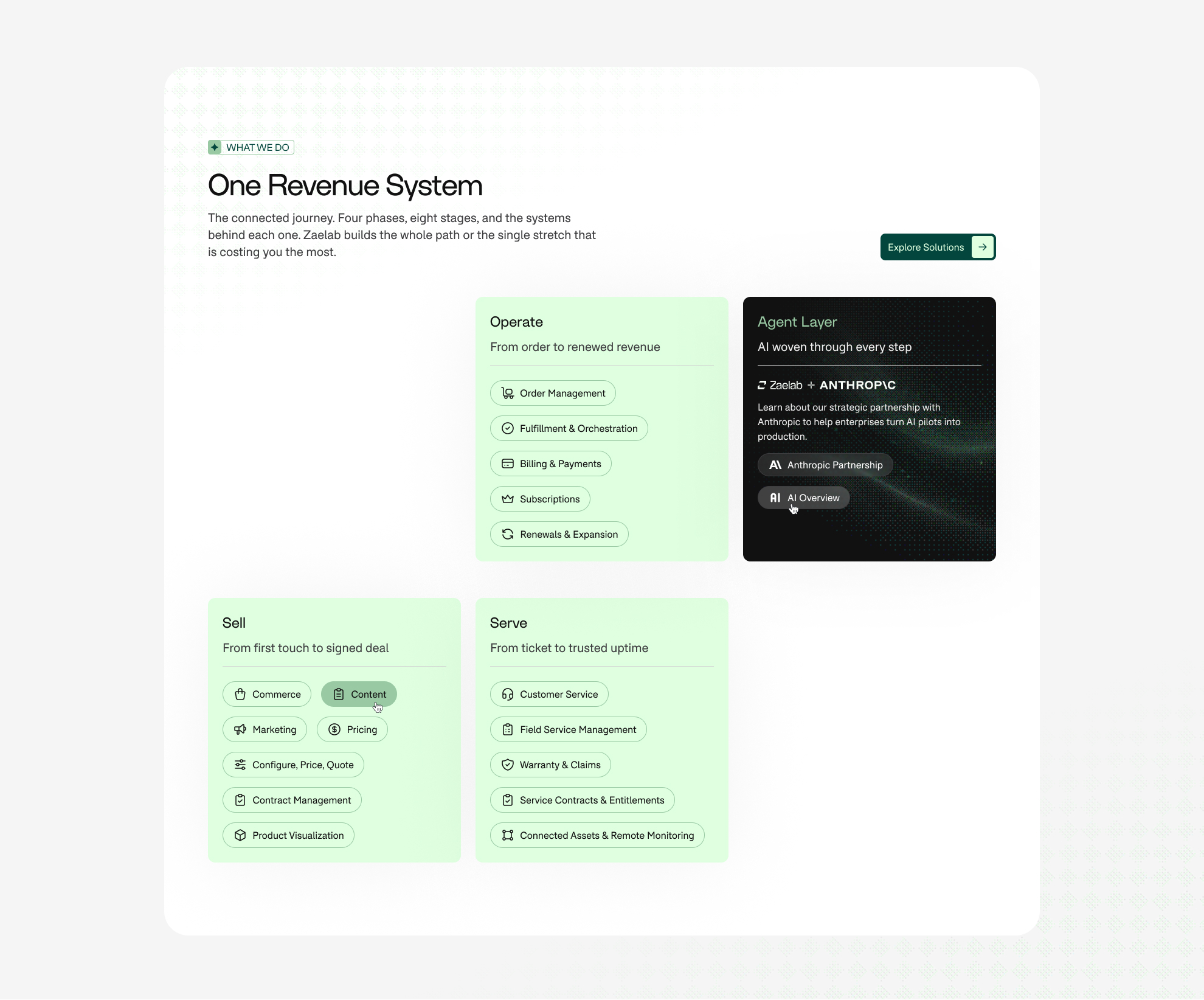Go to Customer Service

549,695
